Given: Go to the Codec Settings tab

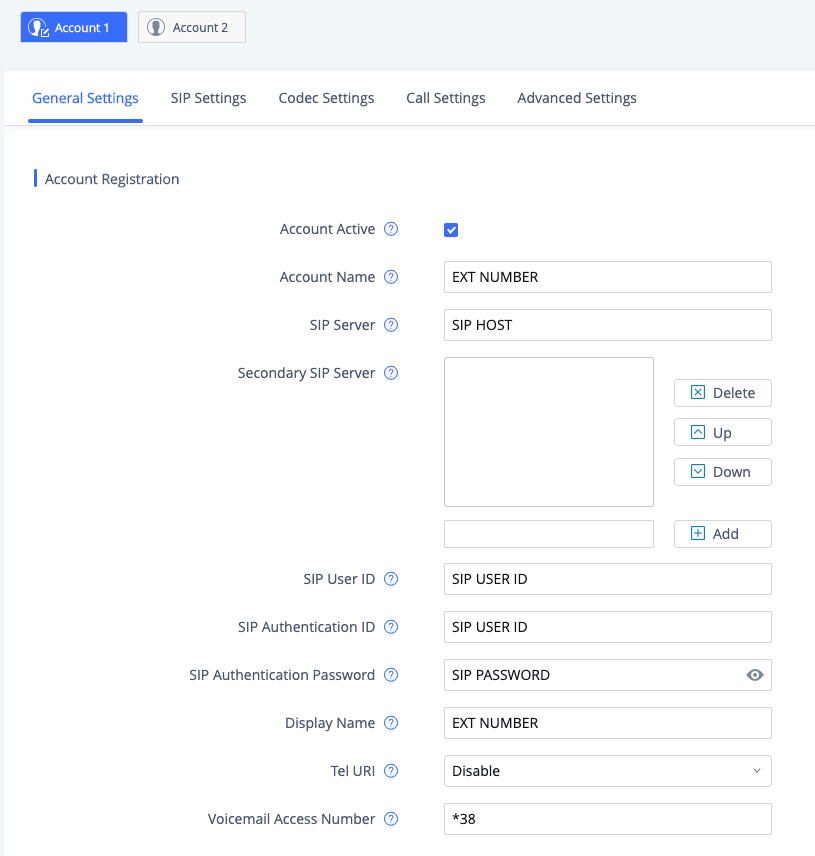Looking at the screenshot, I should click(326, 98).
